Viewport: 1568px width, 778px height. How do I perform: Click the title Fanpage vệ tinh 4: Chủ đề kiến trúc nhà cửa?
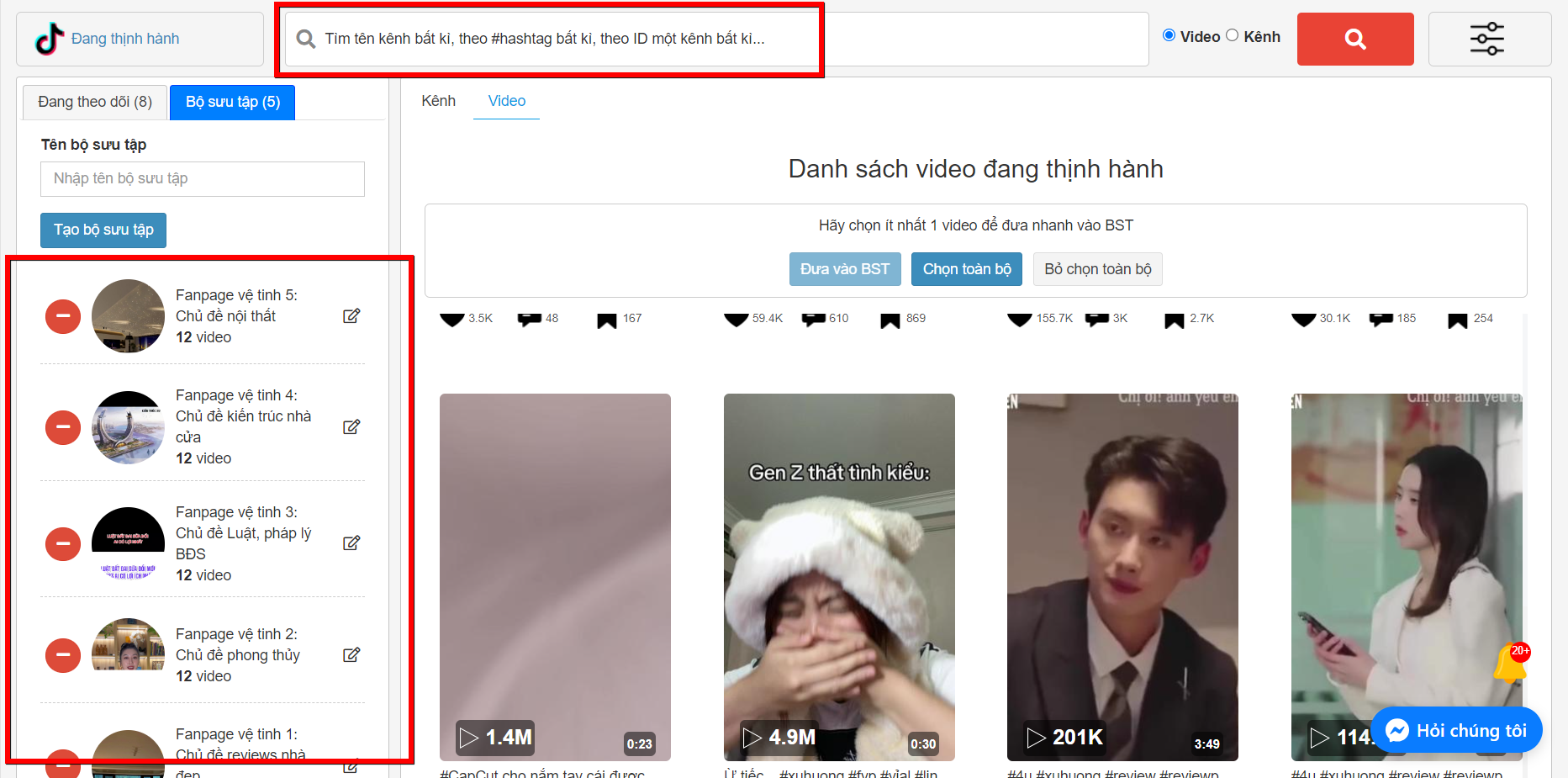(243, 416)
